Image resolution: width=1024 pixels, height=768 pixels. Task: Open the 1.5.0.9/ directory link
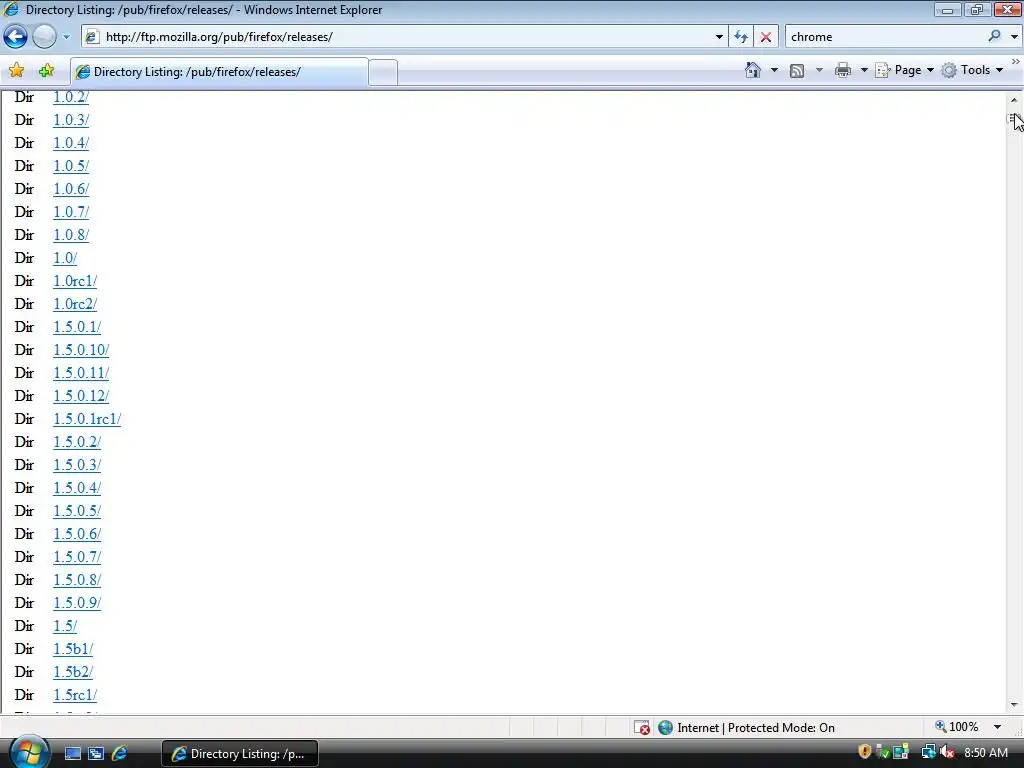[77, 603]
